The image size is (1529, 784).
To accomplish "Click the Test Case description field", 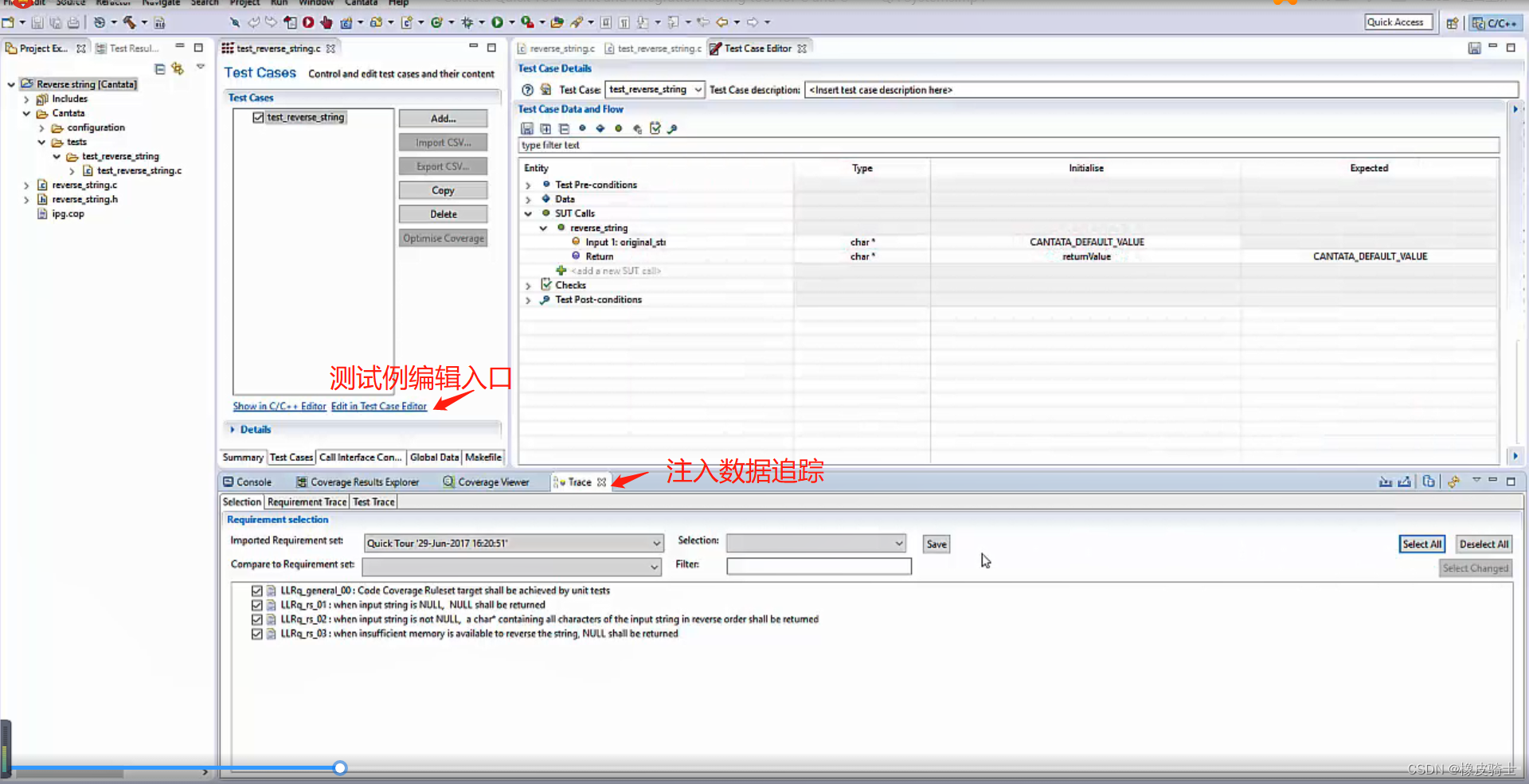I will coord(1161,90).
